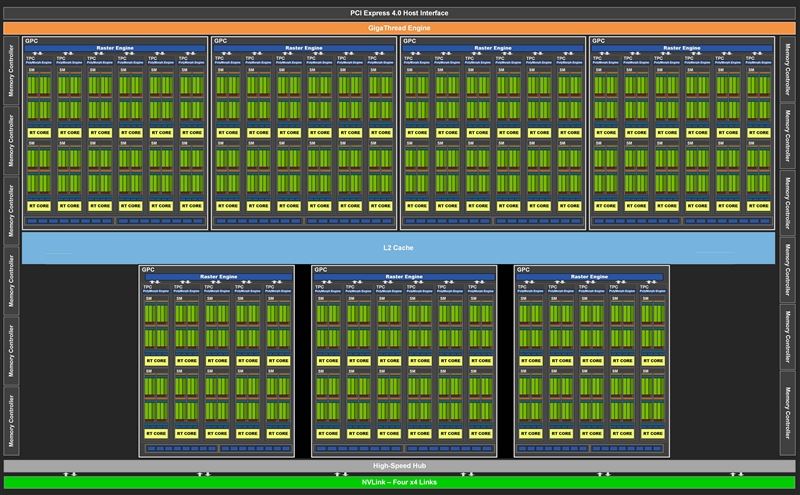This screenshot has height=495, width=800.
Task: Click the first yellow RT CORE block in the top-left GPC
Action: pyautogui.click(x=40, y=132)
